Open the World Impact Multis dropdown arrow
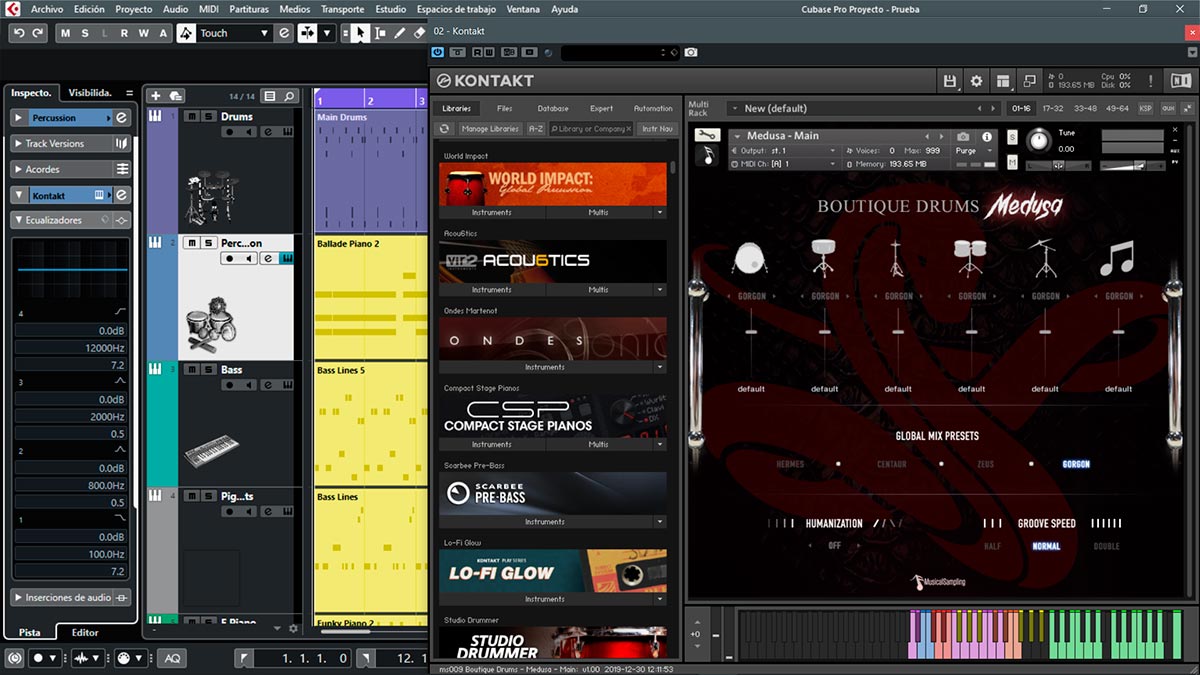The width and height of the screenshot is (1200, 675). [x=660, y=213]
